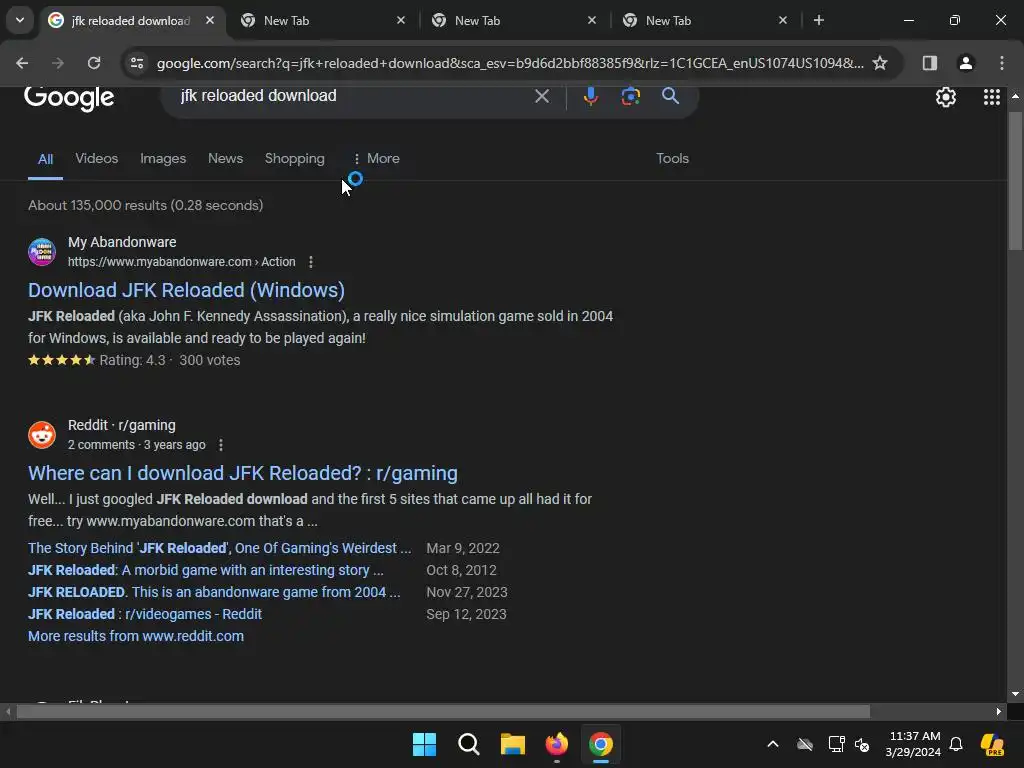1024x768 pixels.
Task: Open Google quick settings gear
Action: point(946,97)
